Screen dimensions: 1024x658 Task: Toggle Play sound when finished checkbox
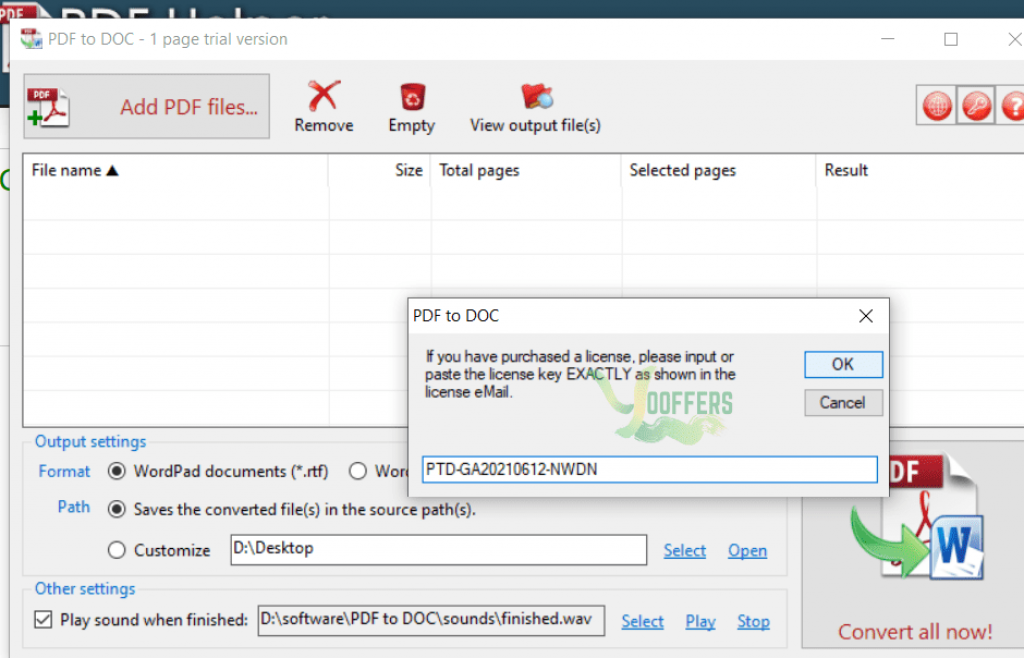43,619
